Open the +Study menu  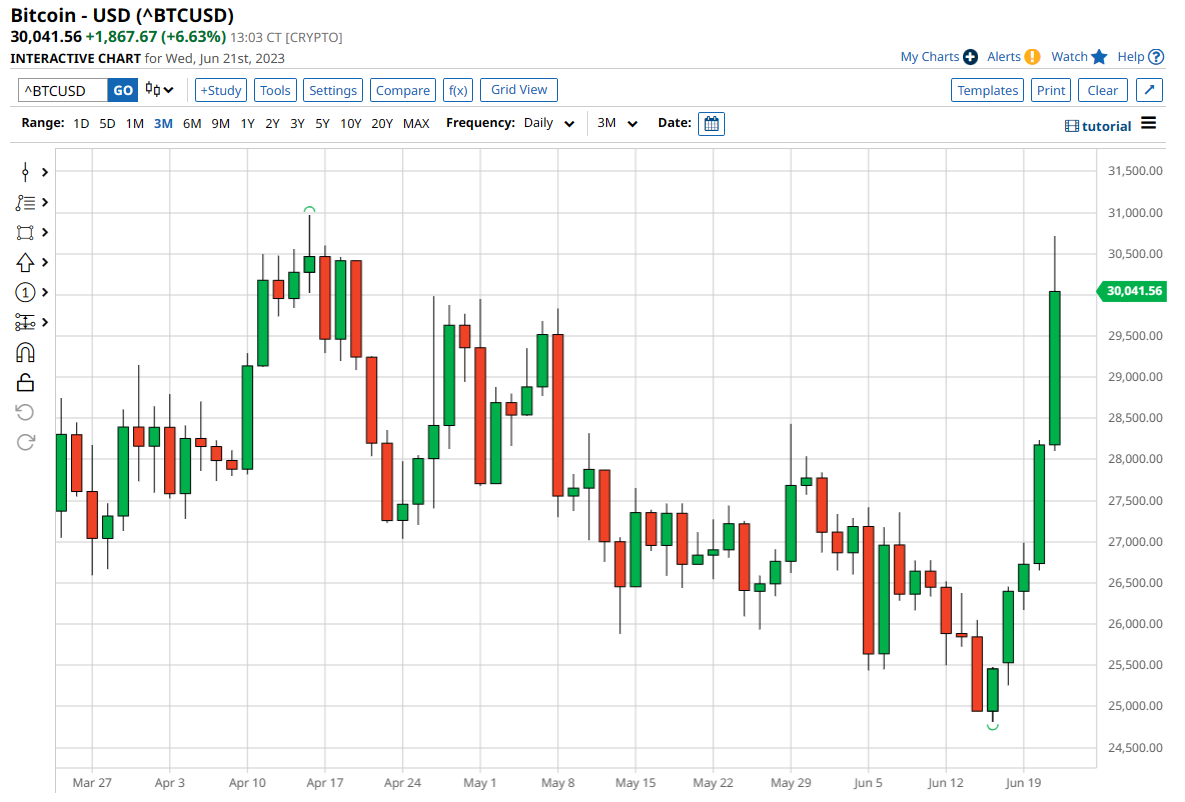point(221,90)
